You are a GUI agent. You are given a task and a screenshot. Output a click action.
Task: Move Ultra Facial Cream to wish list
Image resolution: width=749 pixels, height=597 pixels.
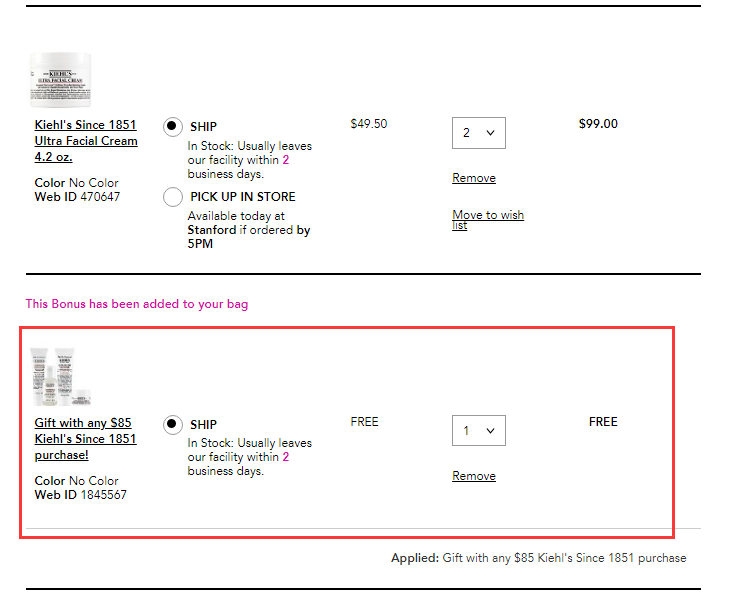488,220
